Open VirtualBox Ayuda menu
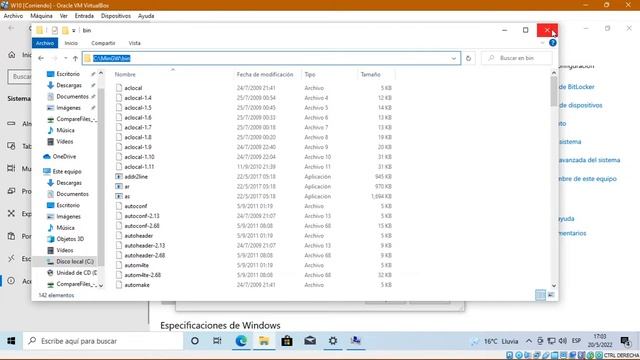Viewport: 640px width, 360px height. pyautogui.click(x=146, y=16)
